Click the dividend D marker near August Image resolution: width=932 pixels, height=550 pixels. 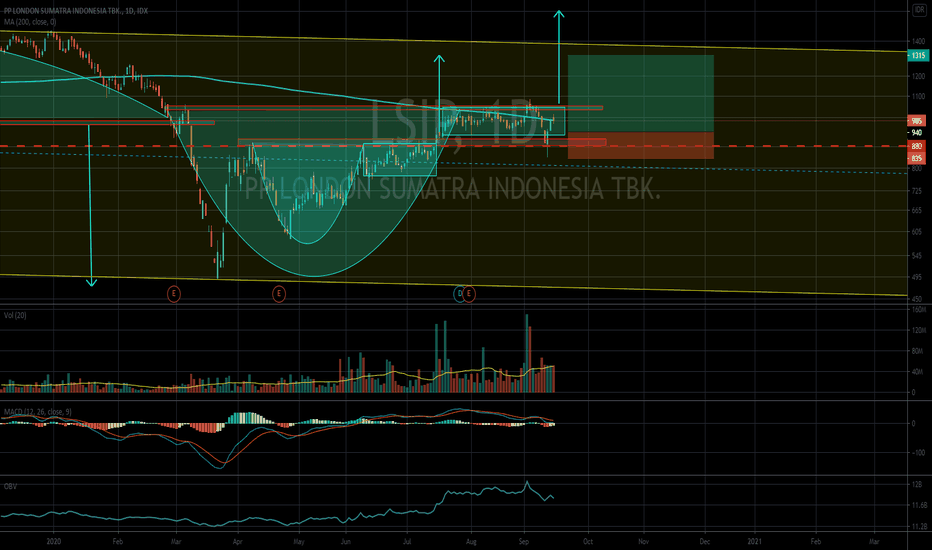(x=459, y=293)
